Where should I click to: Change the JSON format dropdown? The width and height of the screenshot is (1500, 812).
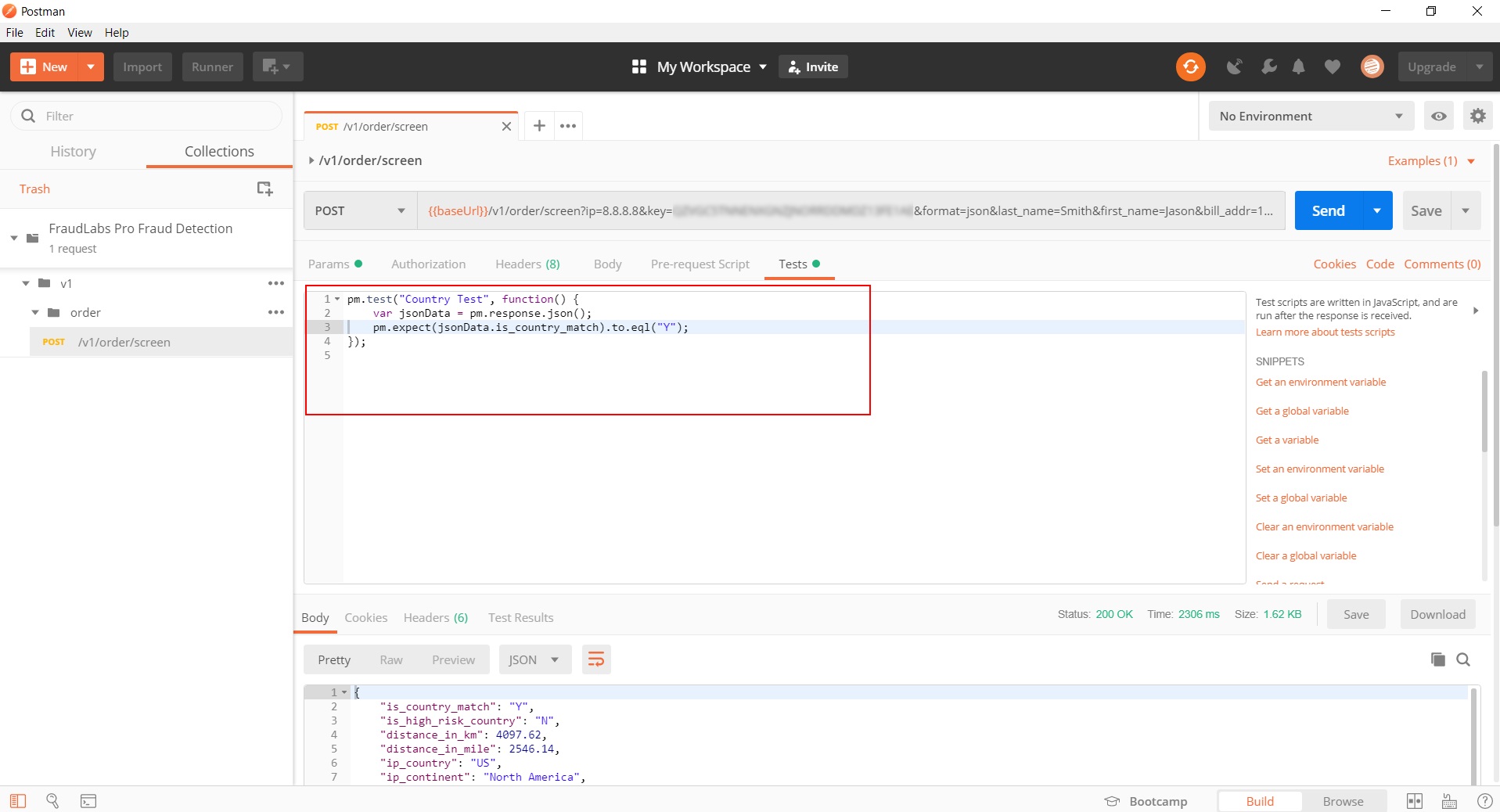(535, 659)
